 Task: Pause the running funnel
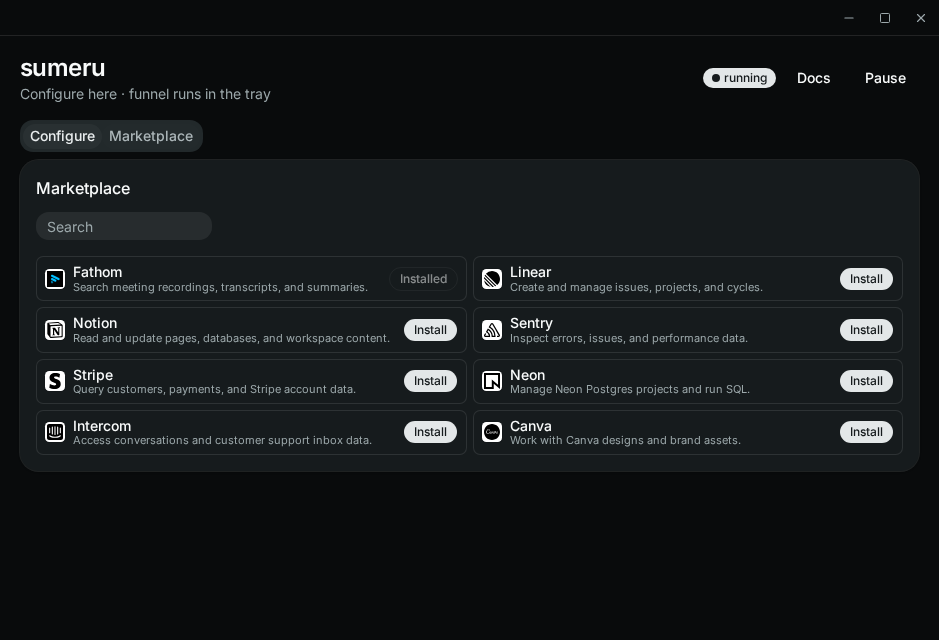[x=885, y=78]
